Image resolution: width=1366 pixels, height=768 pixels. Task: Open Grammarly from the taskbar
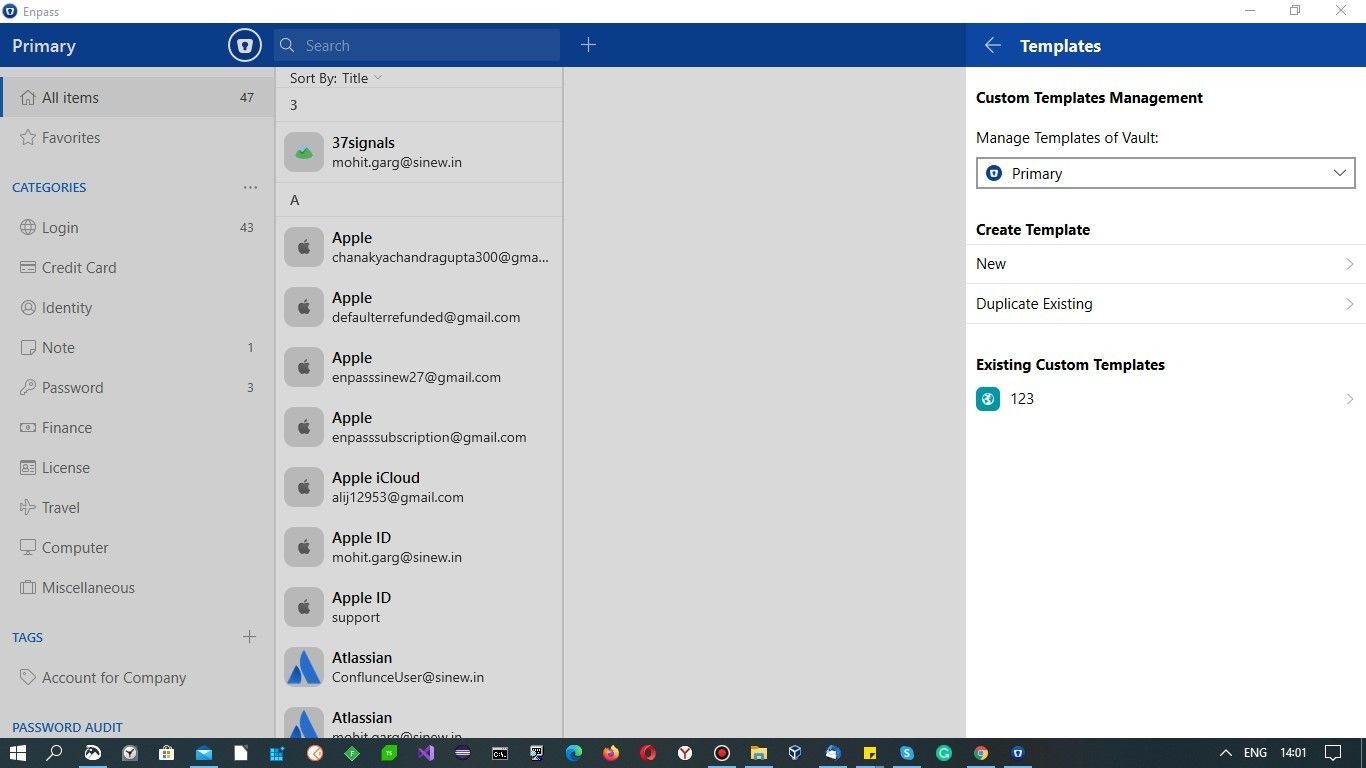coord(944,753)
